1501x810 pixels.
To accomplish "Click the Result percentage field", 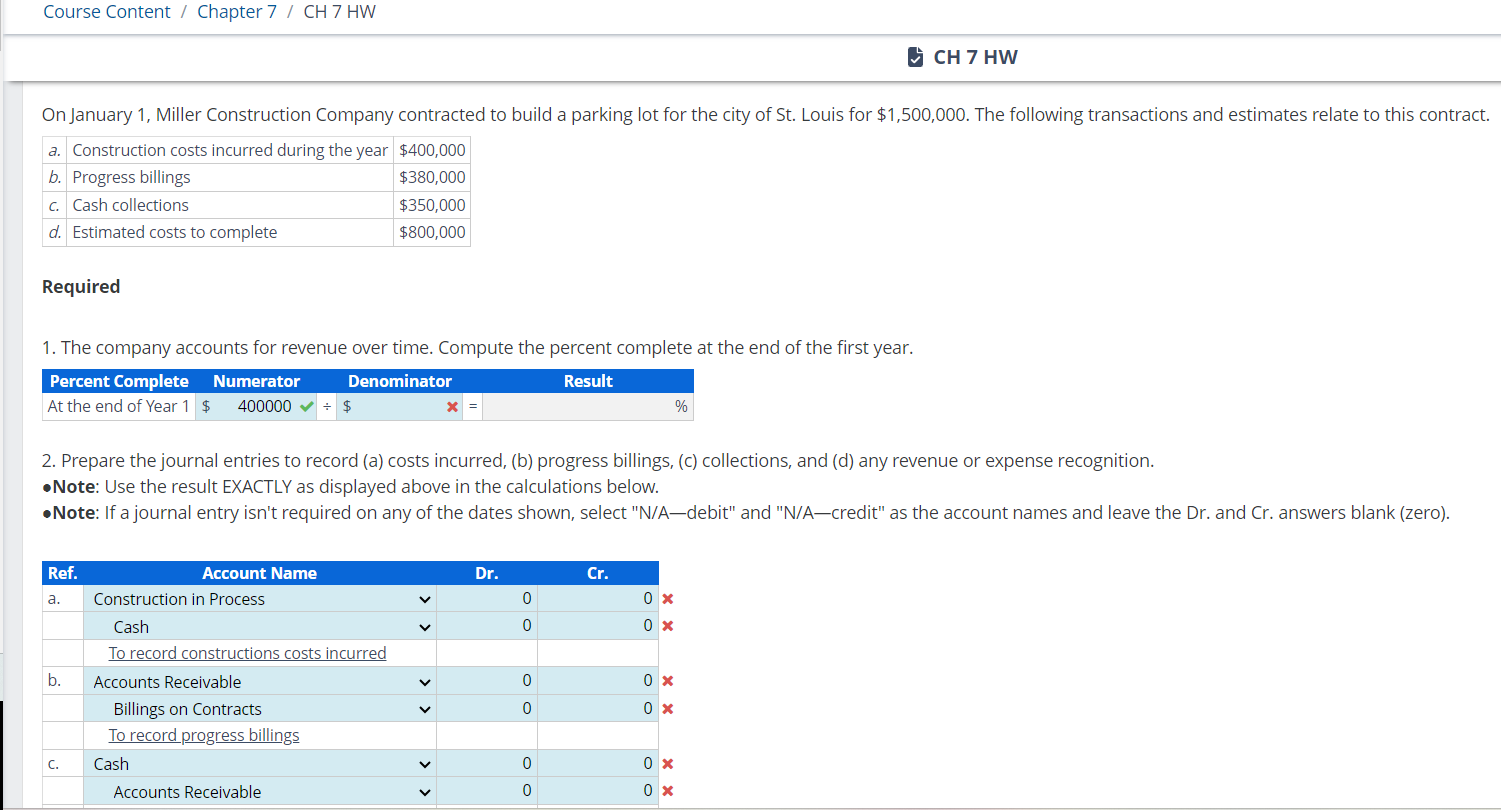I will tap(588, 406).
